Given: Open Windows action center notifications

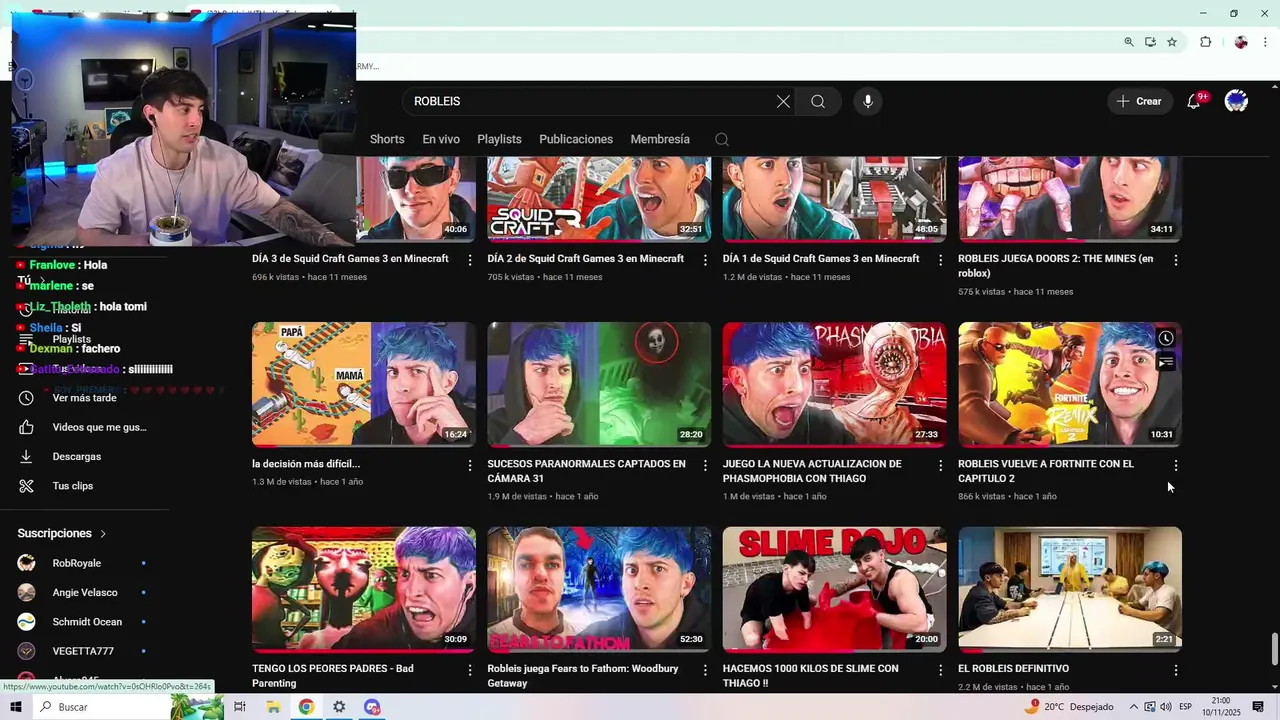Looking at the screenshot, I should coord(1259,707).
